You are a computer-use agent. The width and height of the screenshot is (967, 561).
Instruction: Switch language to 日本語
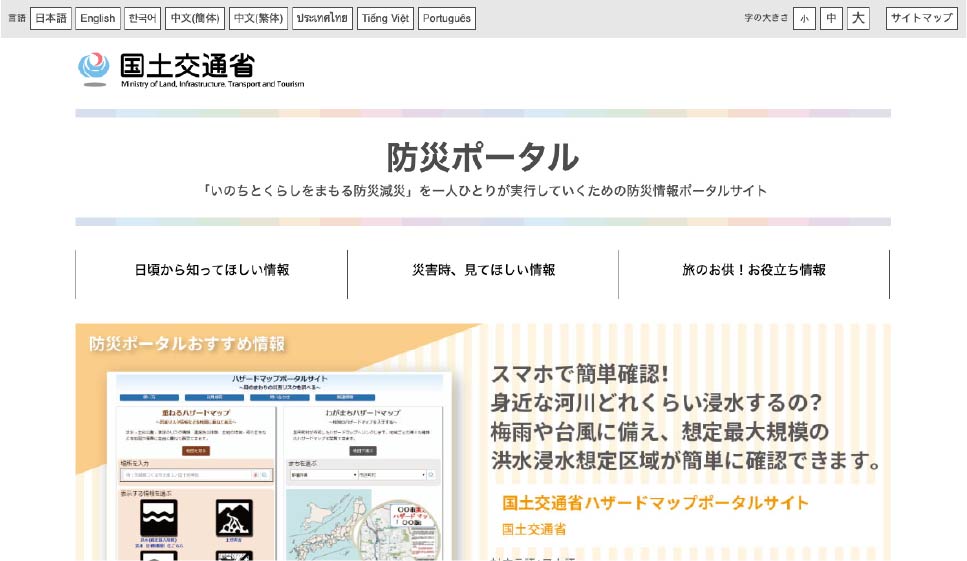click(51, 18)
